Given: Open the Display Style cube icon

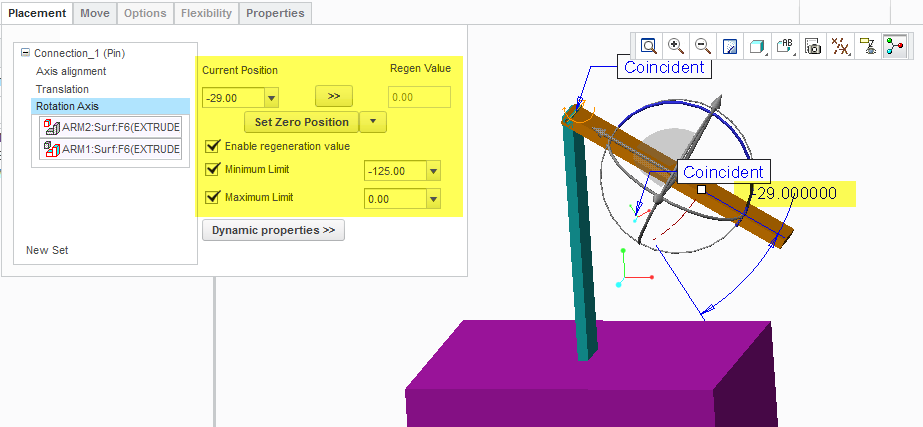Looking at the screenshot, I should pyautogui.click(x=757, y=46).
